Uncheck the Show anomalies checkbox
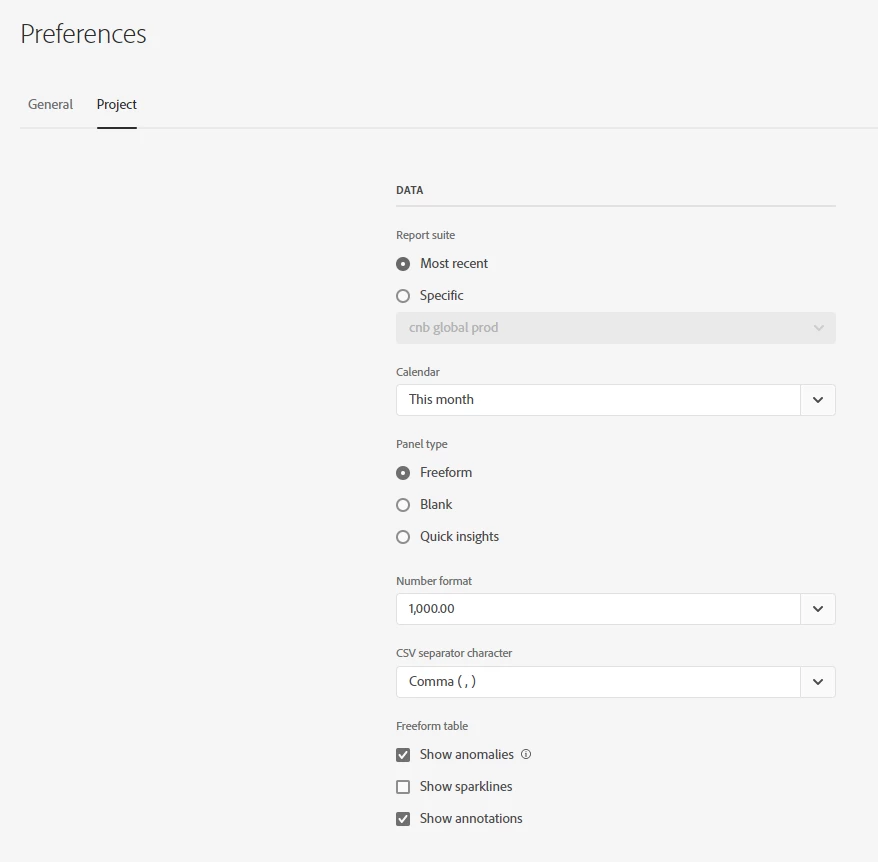Image resolution: width=878 pixels, height=862 pixels. [403, 754]
